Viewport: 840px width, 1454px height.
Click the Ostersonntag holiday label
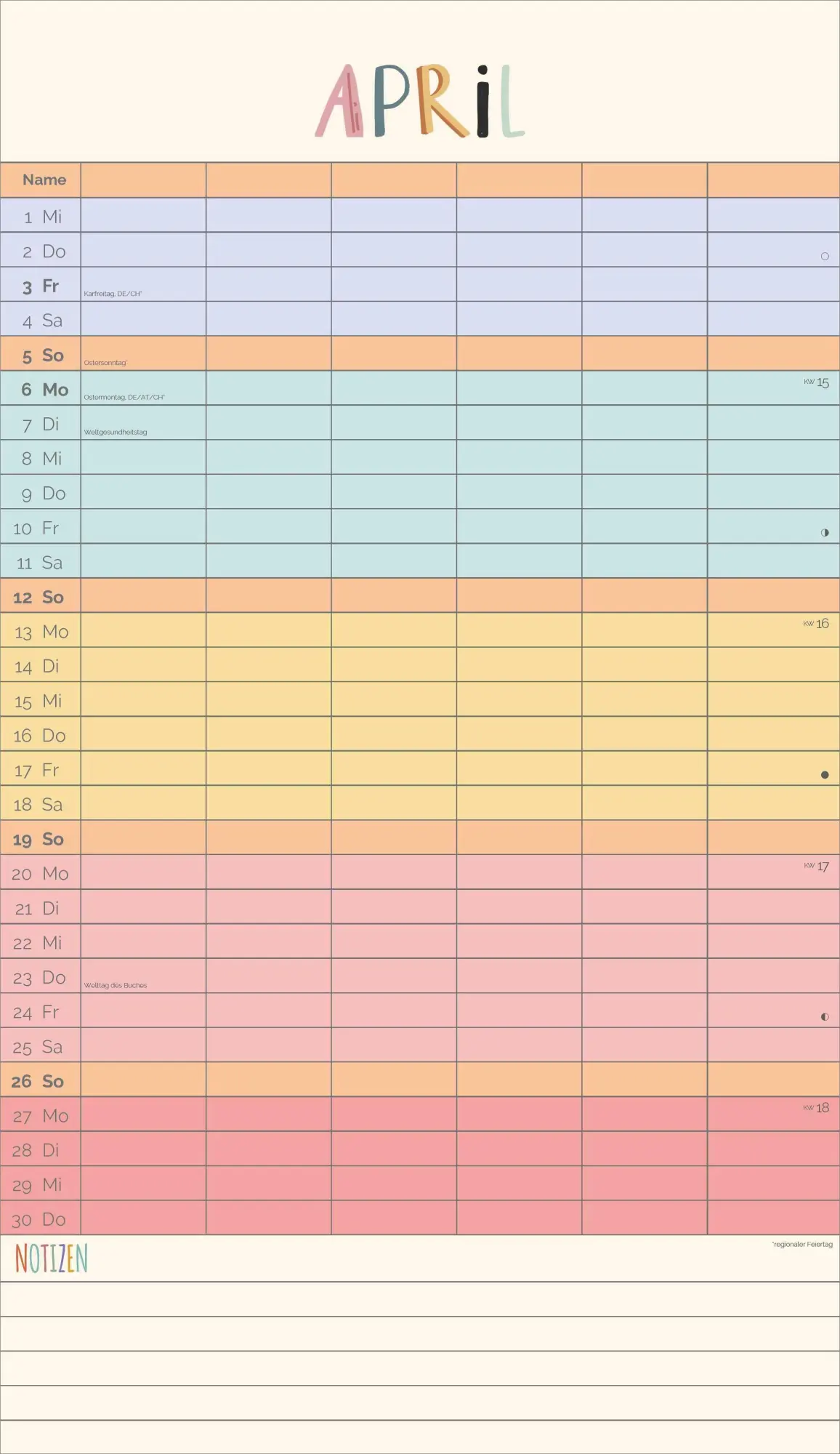point(105,363)
